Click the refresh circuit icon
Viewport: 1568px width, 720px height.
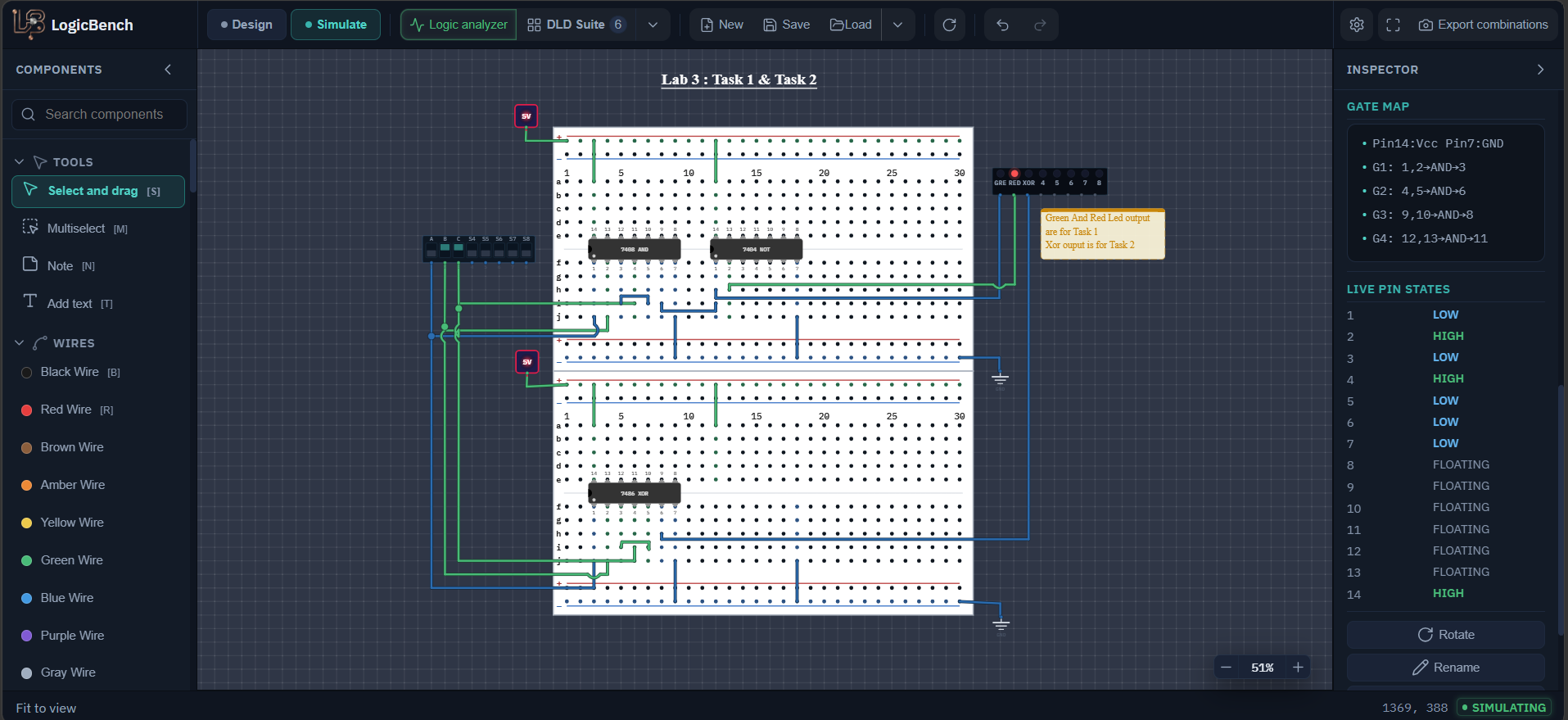[x=950, y=25]
